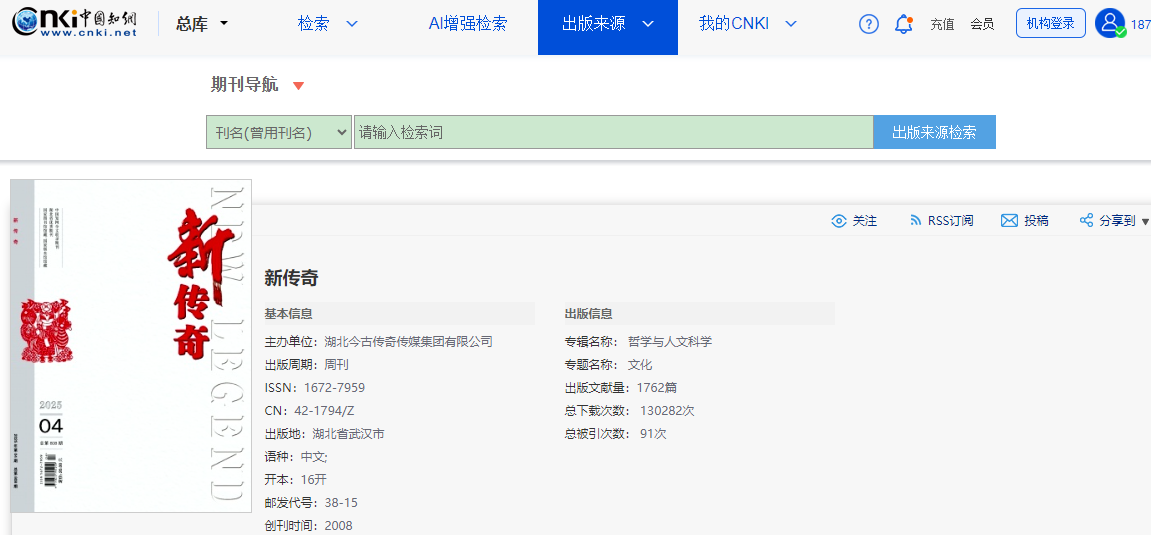This screenshot has width=1151, height=535.
Task: Click the 专题名称 value 文化
Action: 640,365
